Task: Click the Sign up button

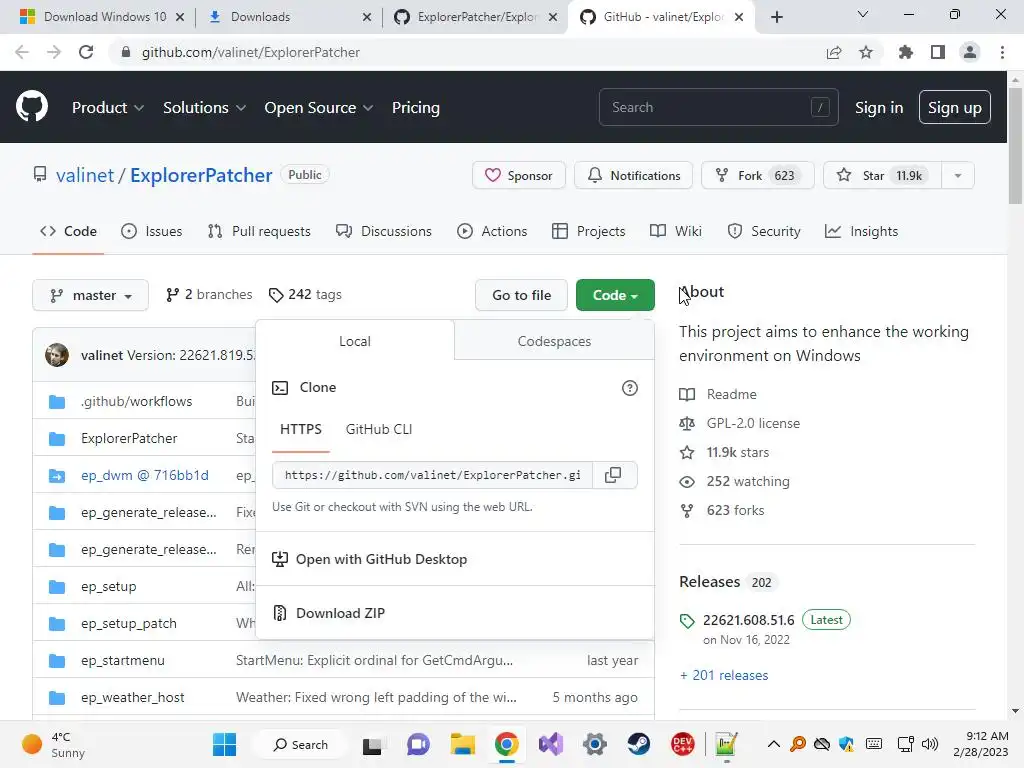Action: pos(955,107)
